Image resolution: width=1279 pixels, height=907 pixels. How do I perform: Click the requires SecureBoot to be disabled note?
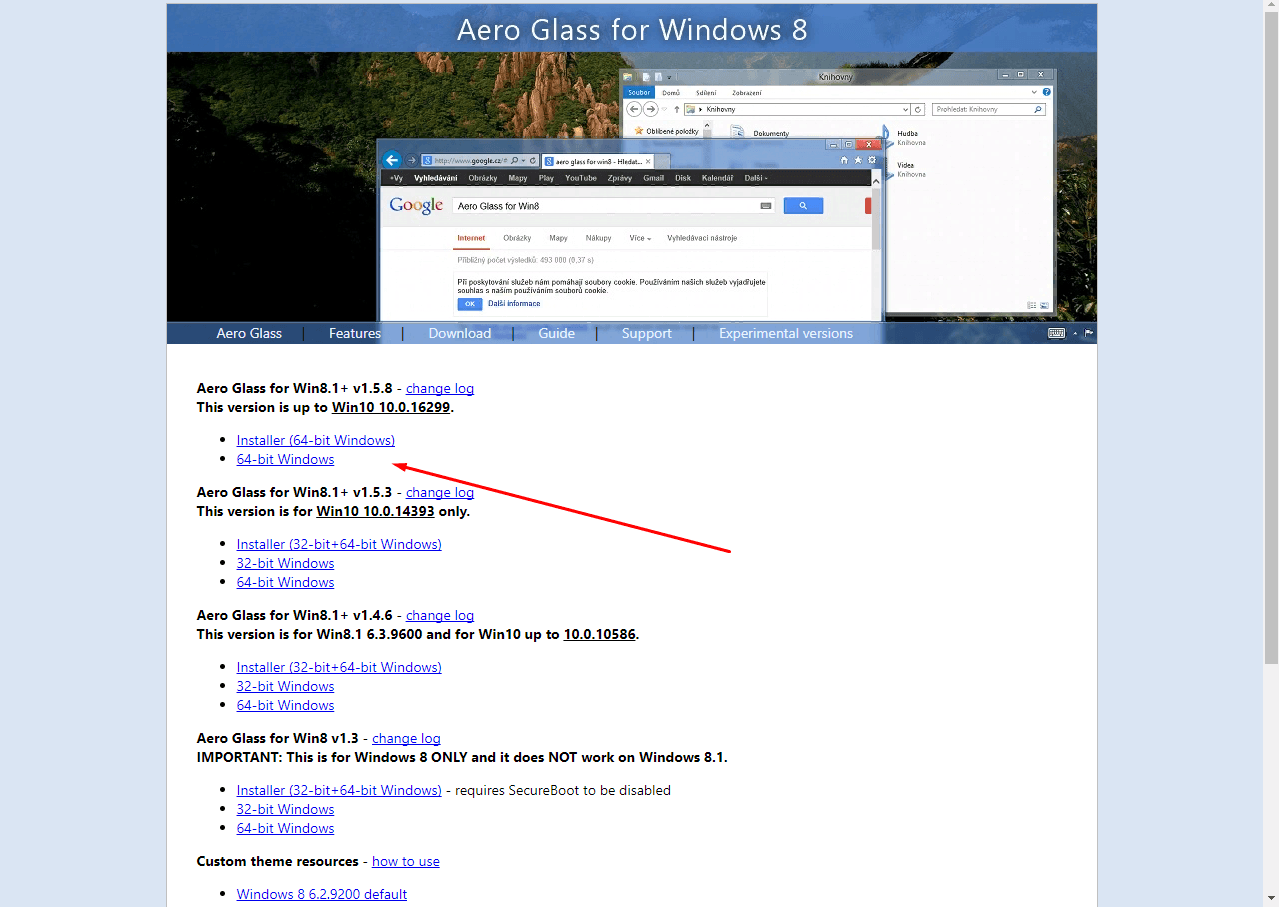pyautogui.click(x=561, y=790)
